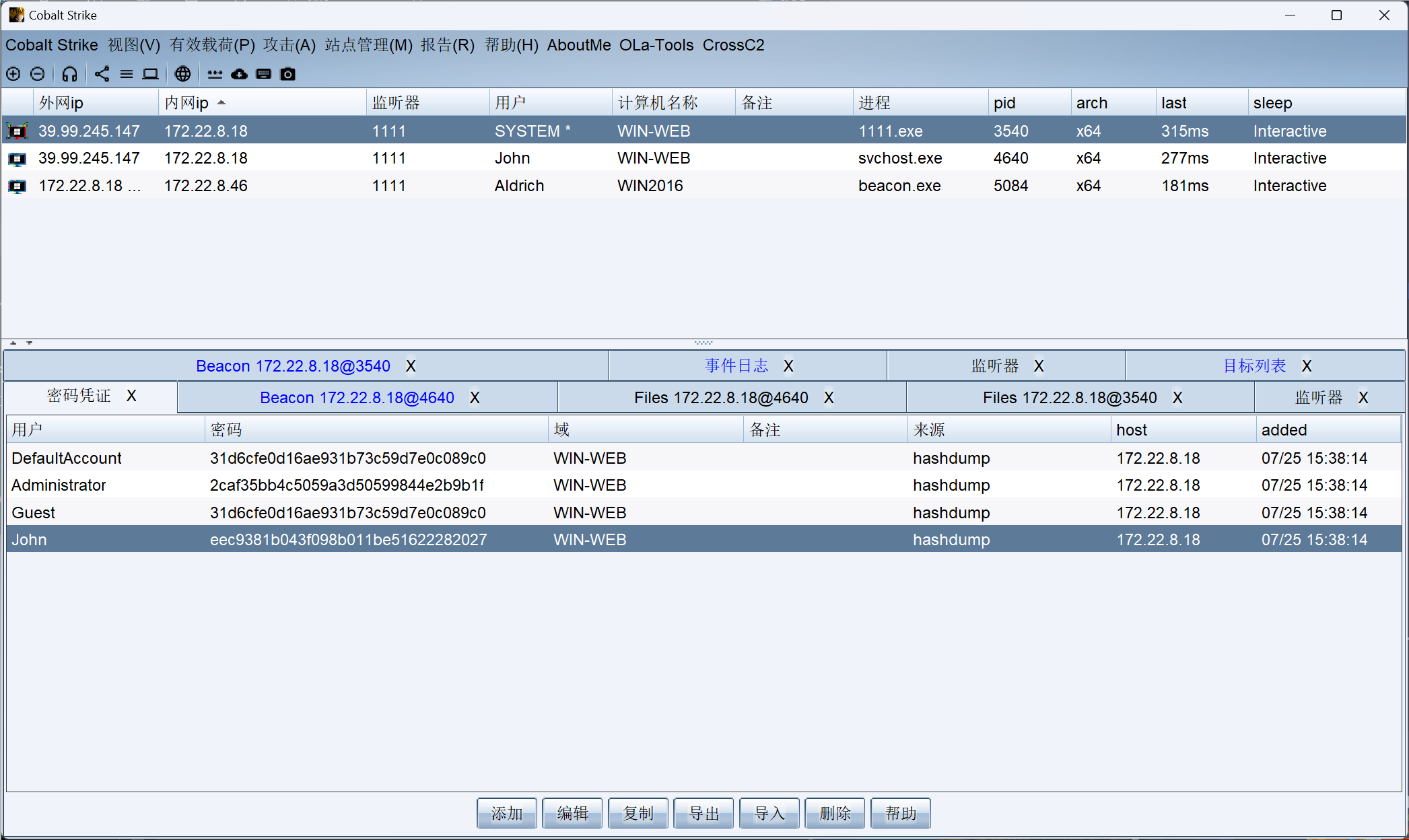Image resolution: width=1409 pixels, height=840 pixels.
Task: Open the 站点管理(M) menu
Action: pos(368,45)
